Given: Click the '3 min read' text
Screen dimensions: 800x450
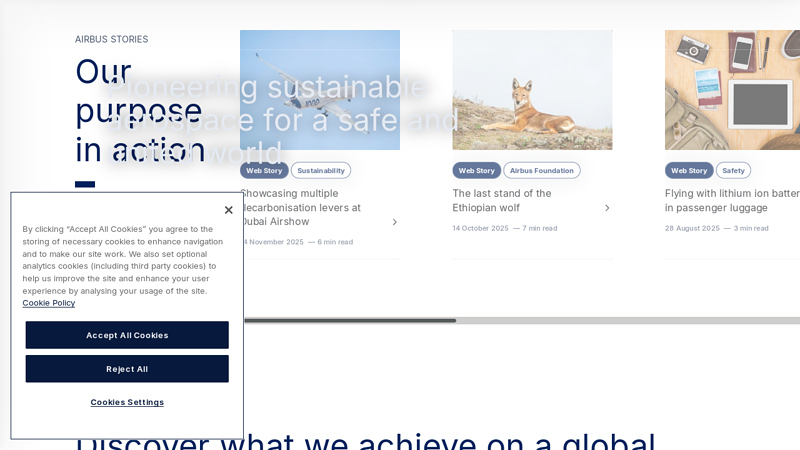Looking at the screenshot, I should coord(751,228).
